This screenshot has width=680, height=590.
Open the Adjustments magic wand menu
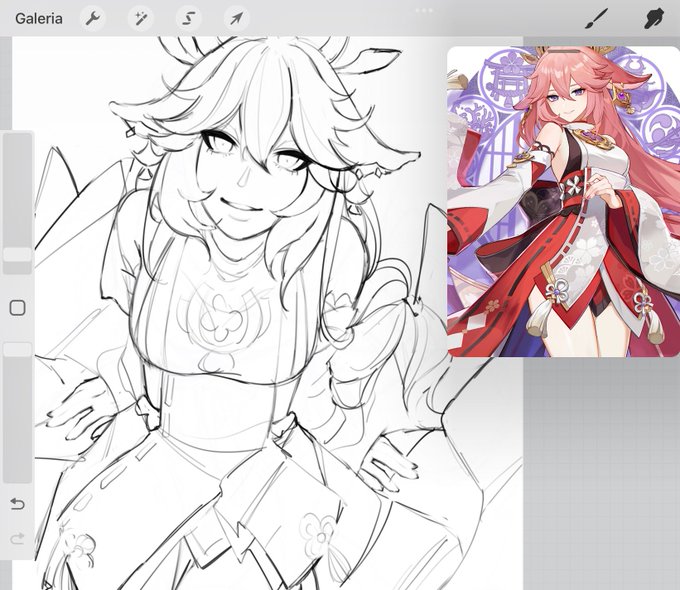click(x=141, y=19)
